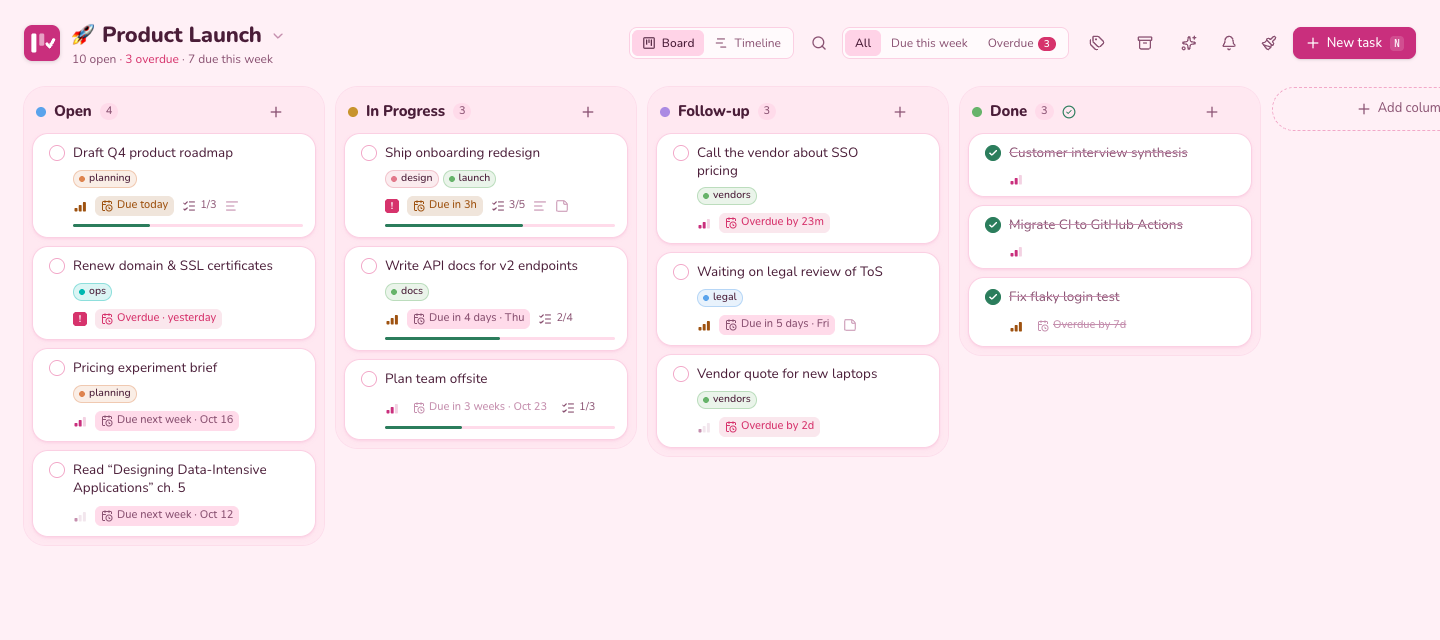The image size is (1440, 640).
Task: Click the paintbrush theme icon
Action: click(x=1269, y=43)
